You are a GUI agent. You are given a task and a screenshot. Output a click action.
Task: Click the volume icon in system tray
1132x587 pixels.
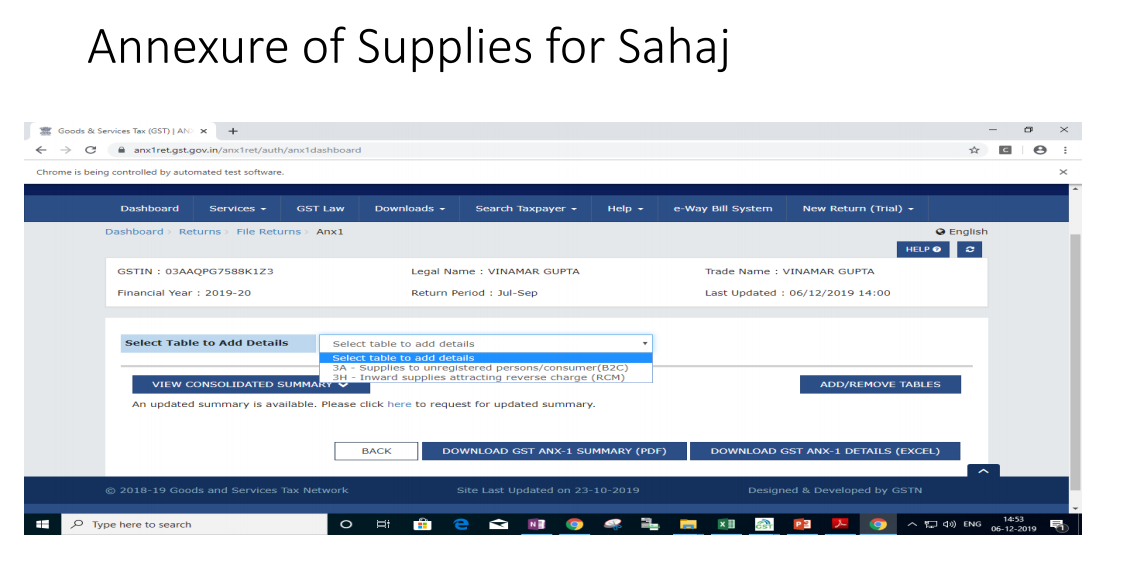click(949, 524)
